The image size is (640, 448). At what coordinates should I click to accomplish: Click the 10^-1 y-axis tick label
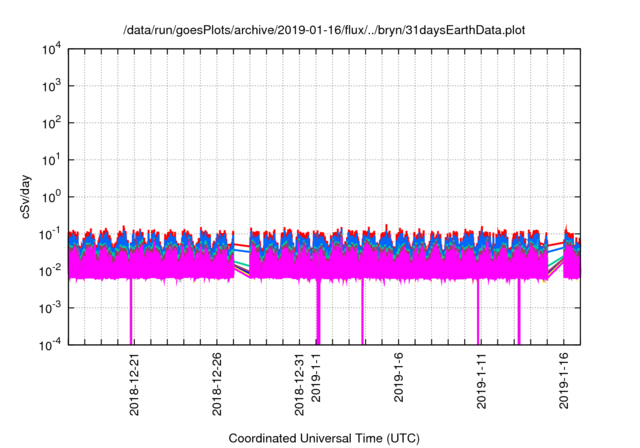click(x=50, y=235)
